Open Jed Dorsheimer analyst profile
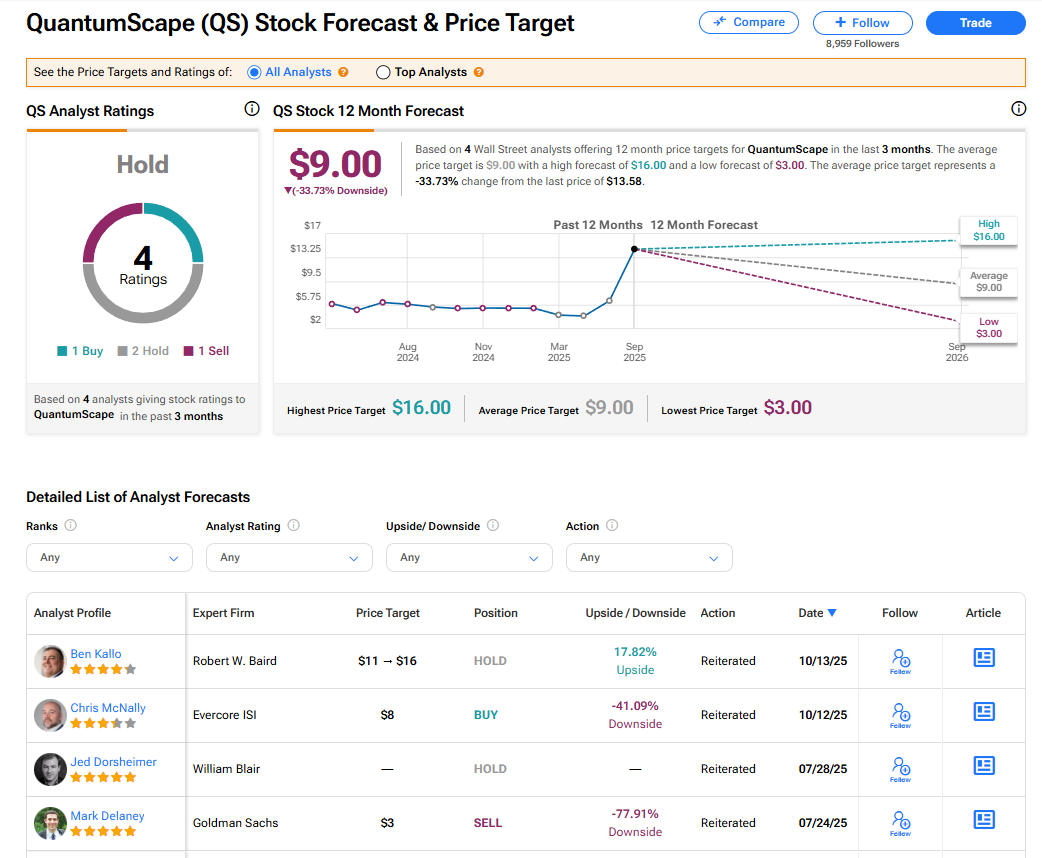1042x858 pixels. (114, 762)
